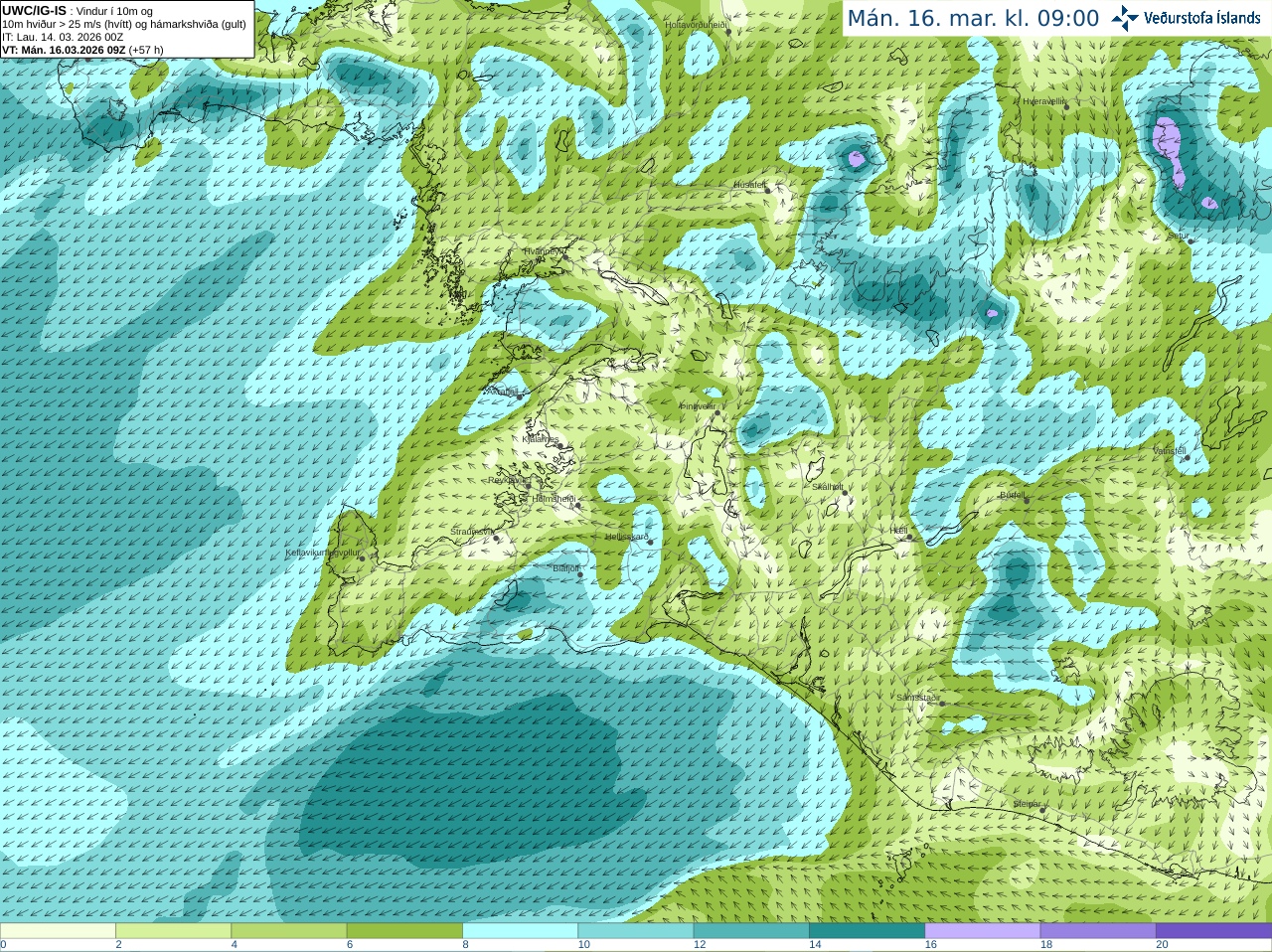Click the Bláfjöll station label
The image size is (1272, 952).
tap(566, 568)
